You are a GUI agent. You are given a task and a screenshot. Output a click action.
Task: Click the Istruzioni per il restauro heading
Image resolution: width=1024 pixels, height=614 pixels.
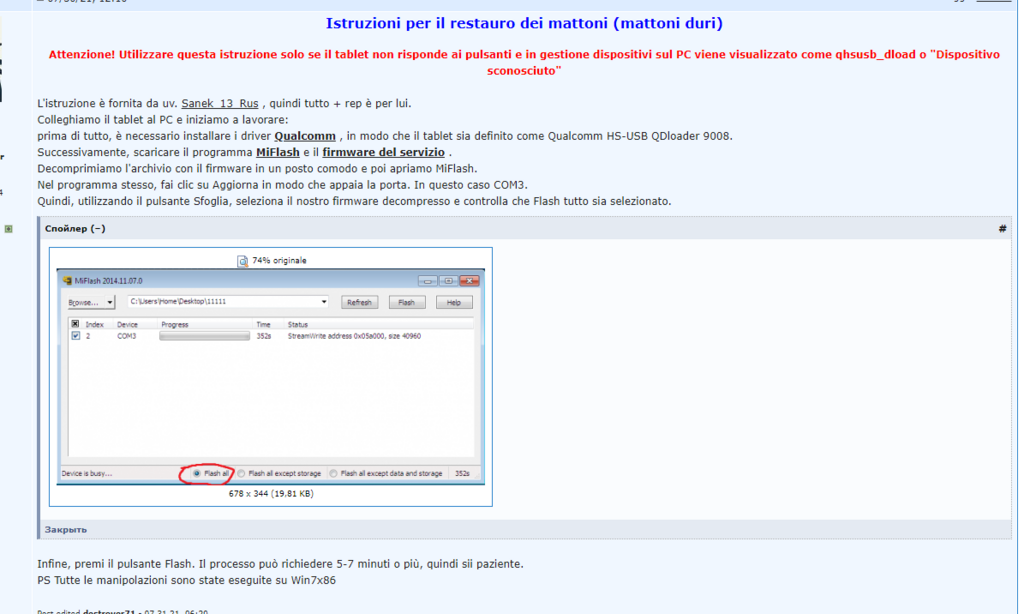(x=524, y=24)
